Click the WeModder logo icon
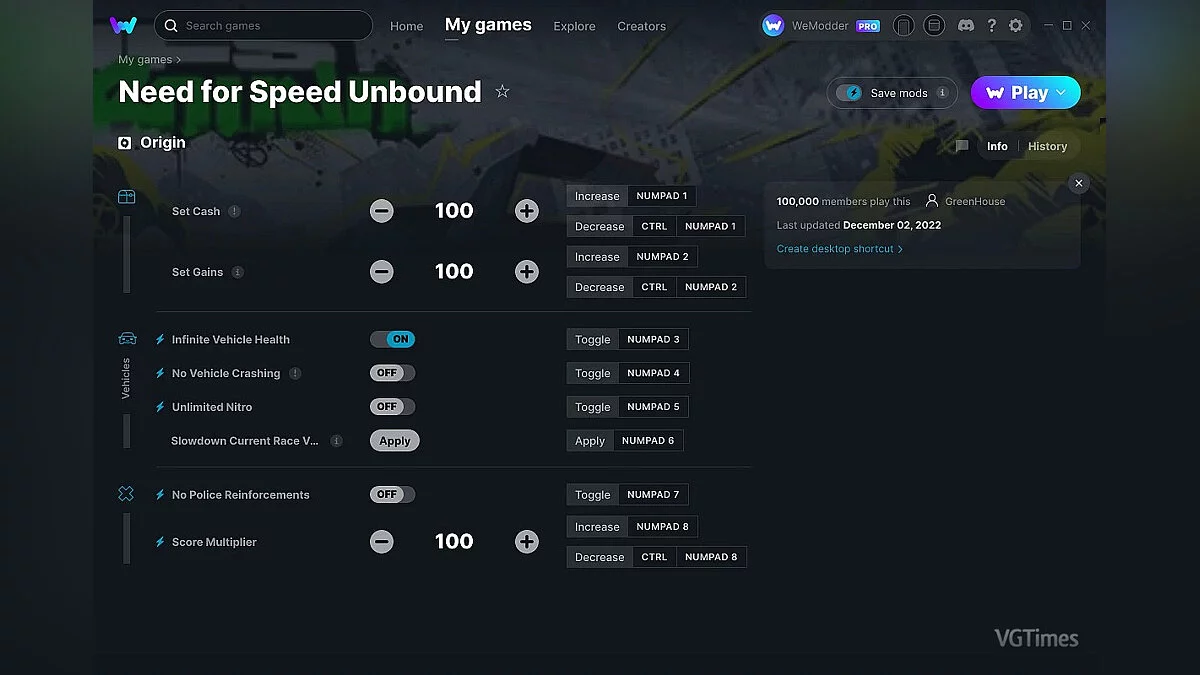Image resolution: width=1200 pixels, height=675 pixels. click(773, 25)
